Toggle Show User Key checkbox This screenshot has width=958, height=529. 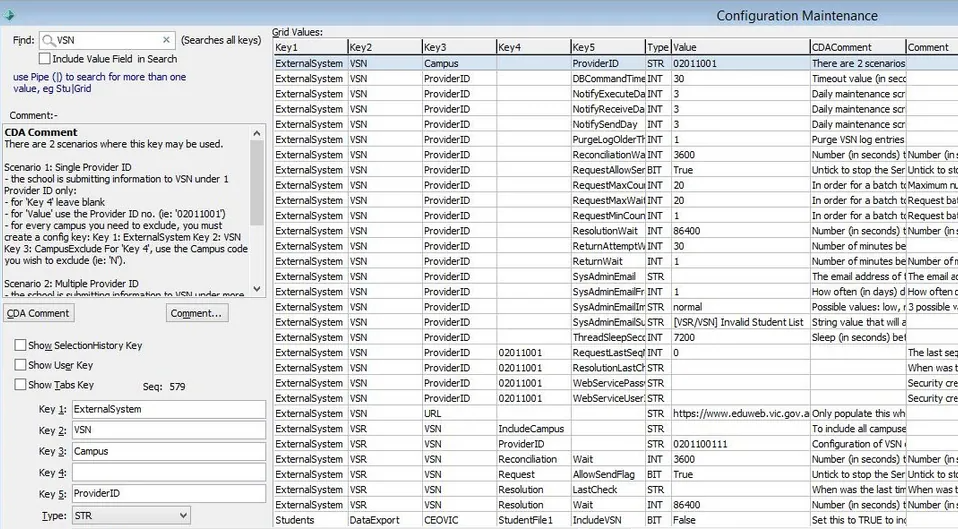pos(20,365)
